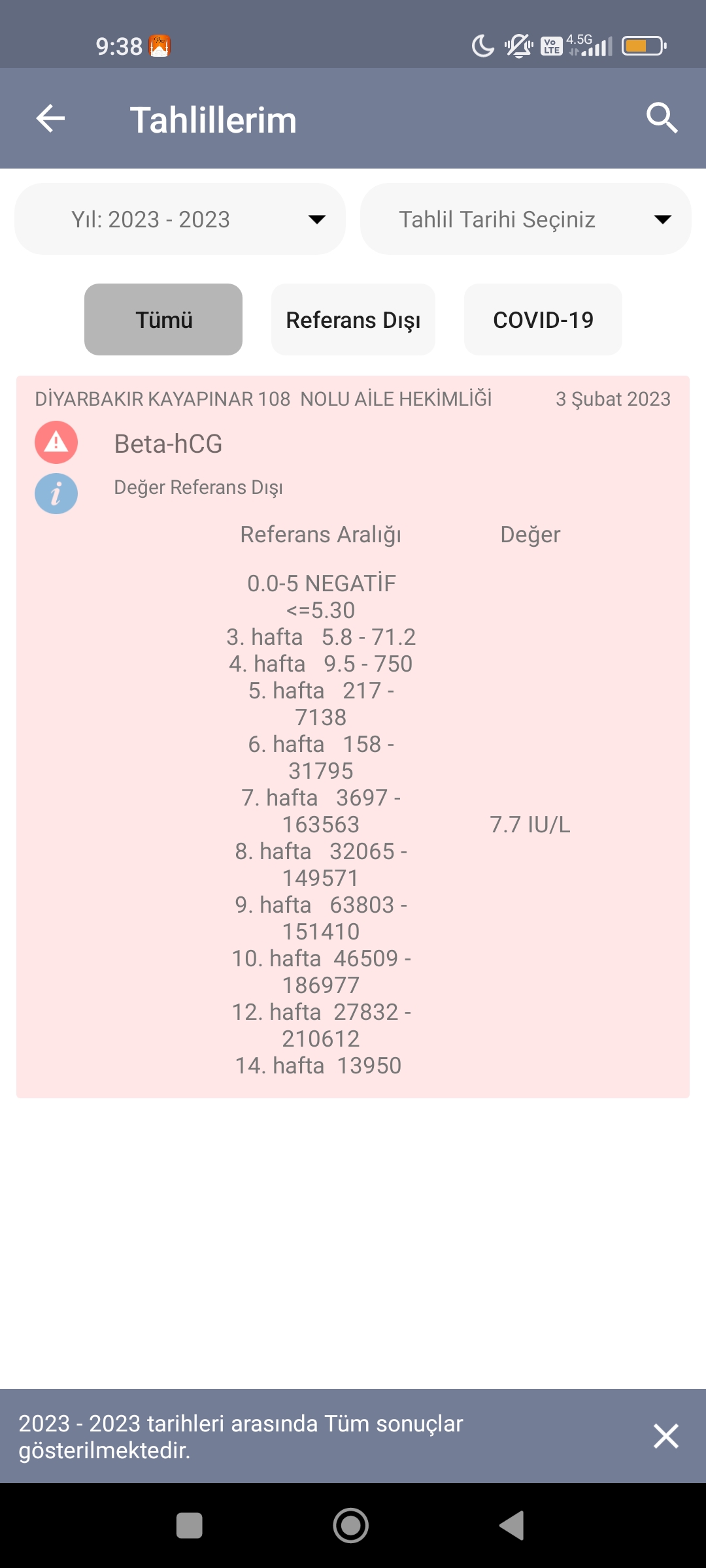Expand Tahlil Tarihi Seçiniz dropdown
Screen dimensions: 706x1568
526,220
